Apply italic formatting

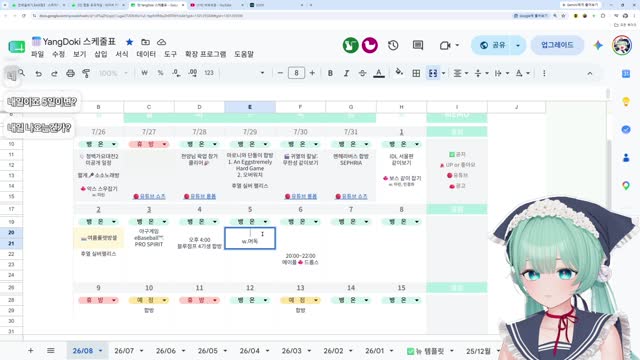[x=346, y=73]
